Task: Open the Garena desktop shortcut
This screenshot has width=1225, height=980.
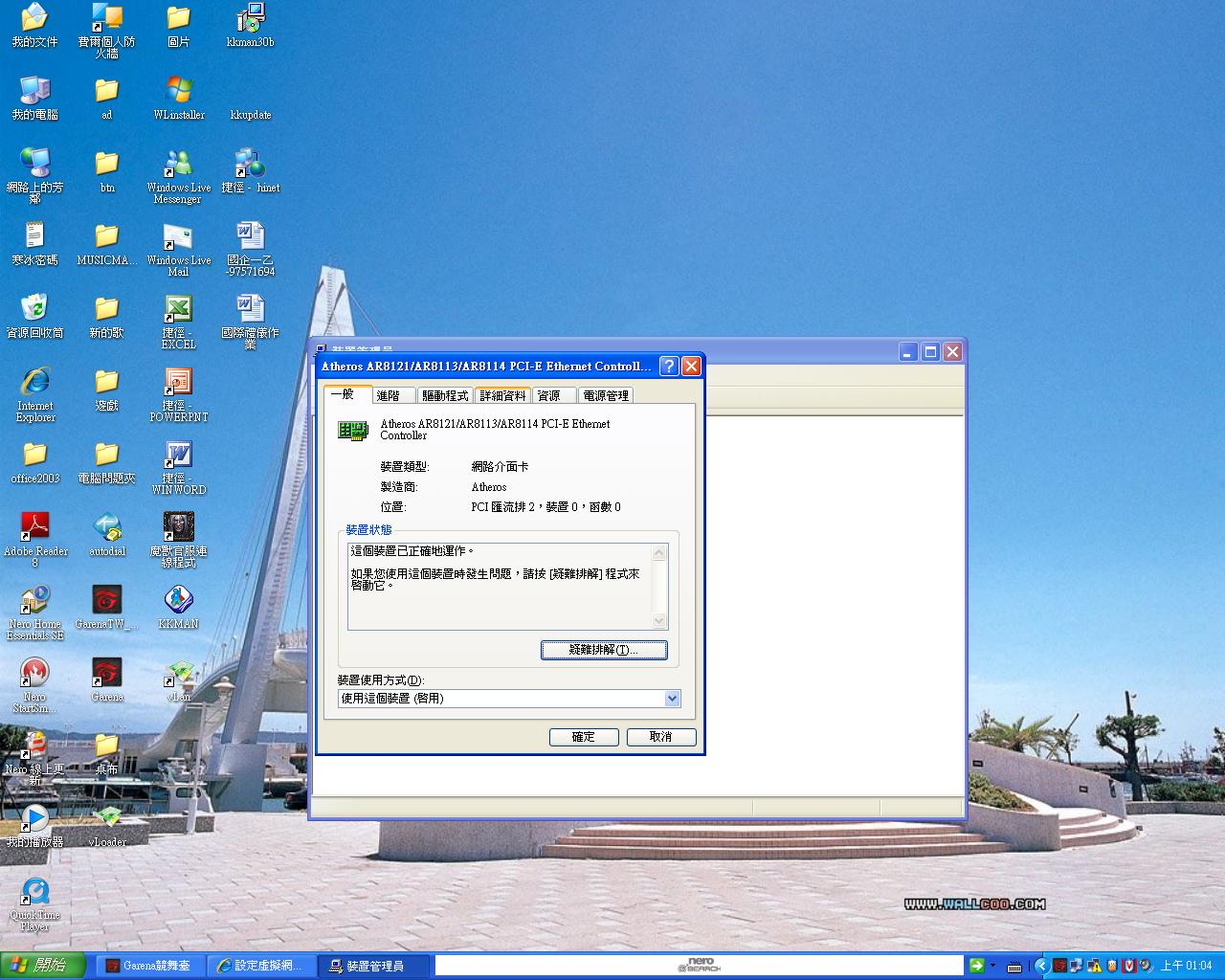Action: click(106, 673)
